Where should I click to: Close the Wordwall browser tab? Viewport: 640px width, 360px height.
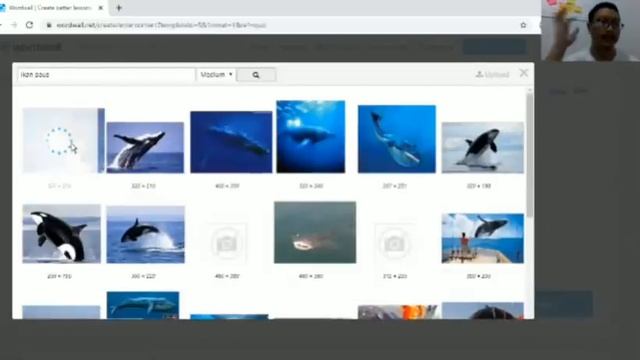(x=100, y=8)
